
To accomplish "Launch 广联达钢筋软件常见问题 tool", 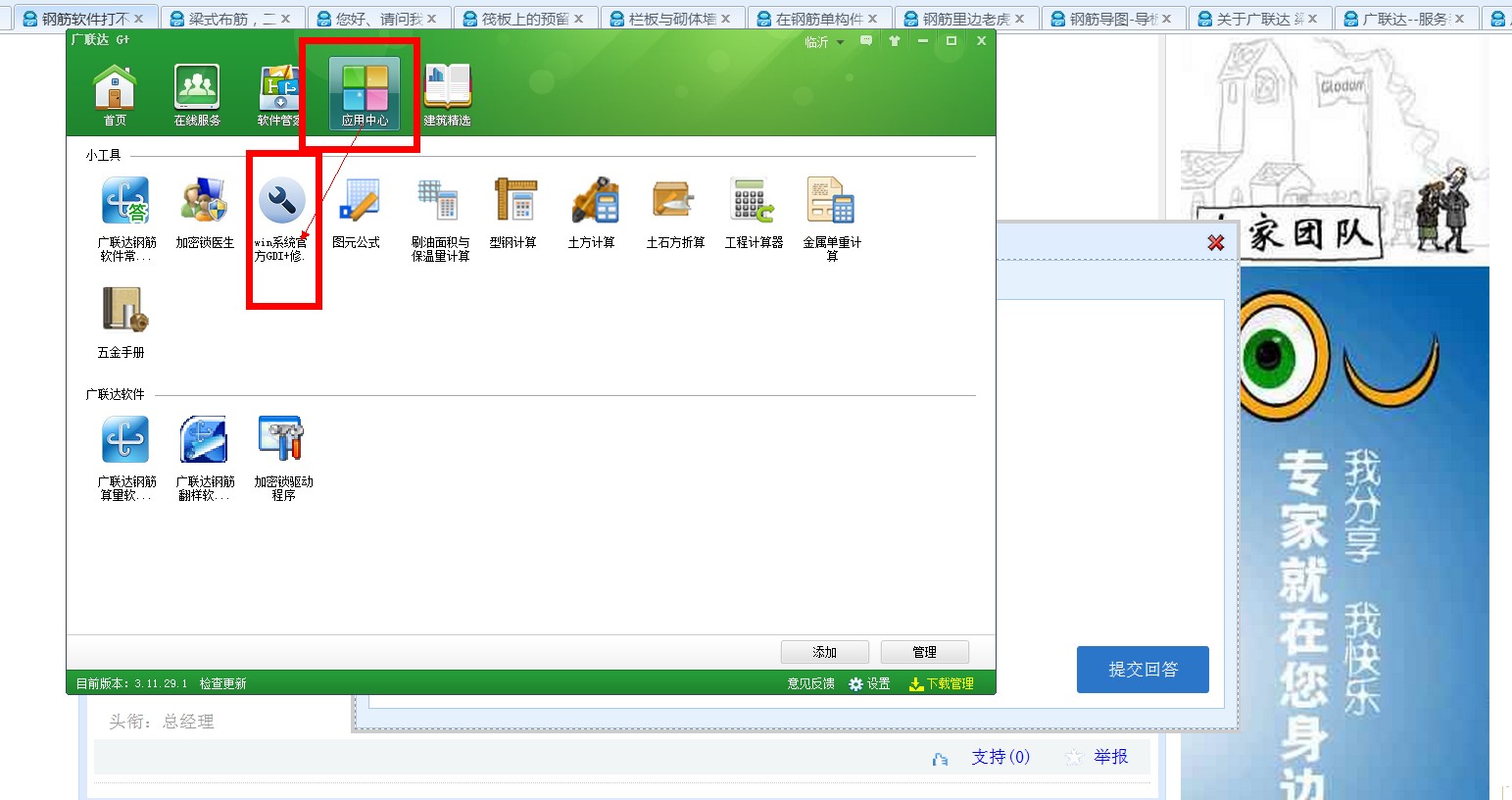I will [x=126, y=220].
